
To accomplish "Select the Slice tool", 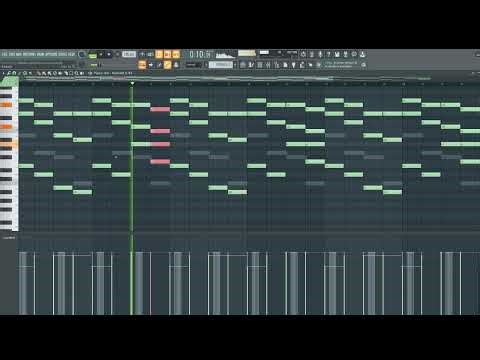I will click(65, 73).
